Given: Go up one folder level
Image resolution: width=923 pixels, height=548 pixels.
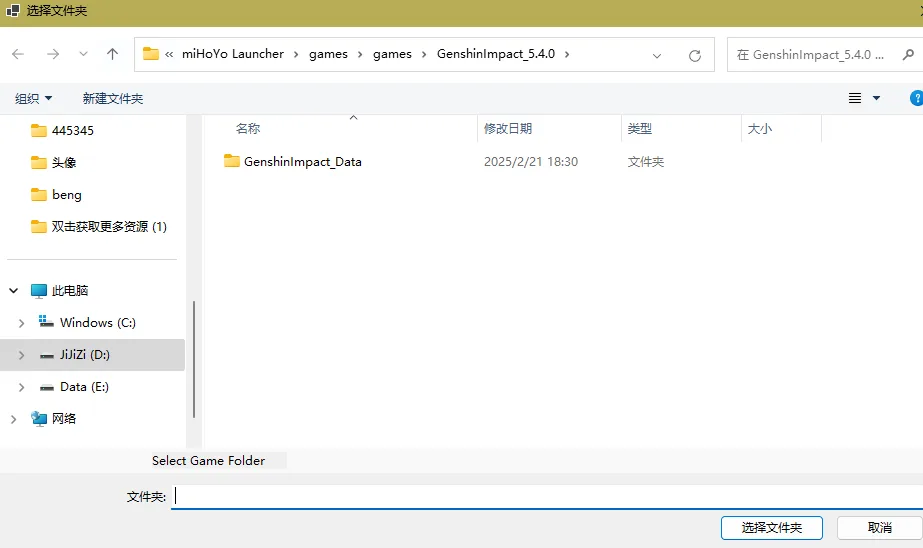Looking at the screenshot, I should 112,54.
